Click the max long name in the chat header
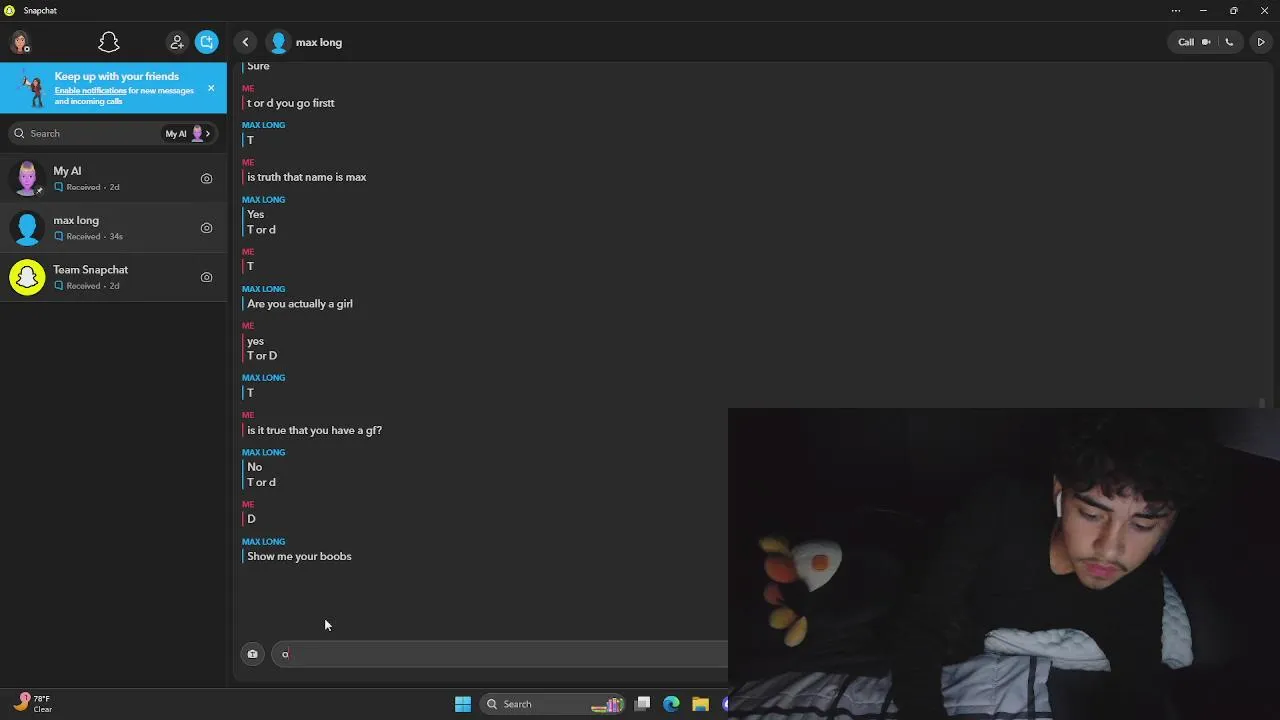Image resolution: width=1280 pixels, height=720 pixels. [x=319, y=42]
